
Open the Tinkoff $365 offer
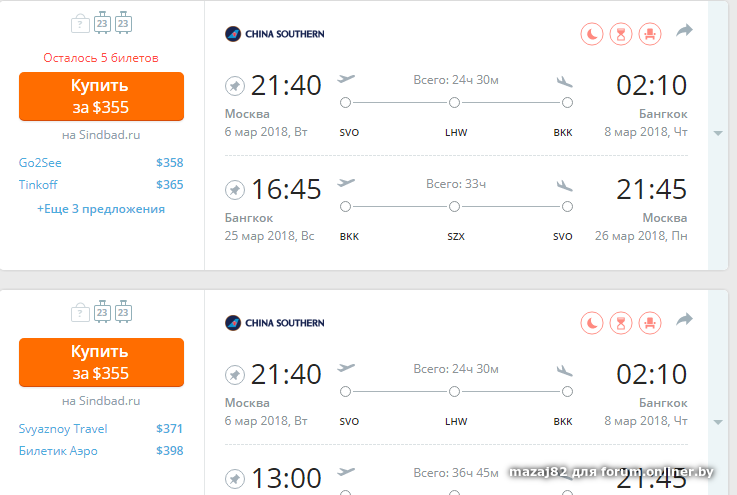click(x=101, y=184)
